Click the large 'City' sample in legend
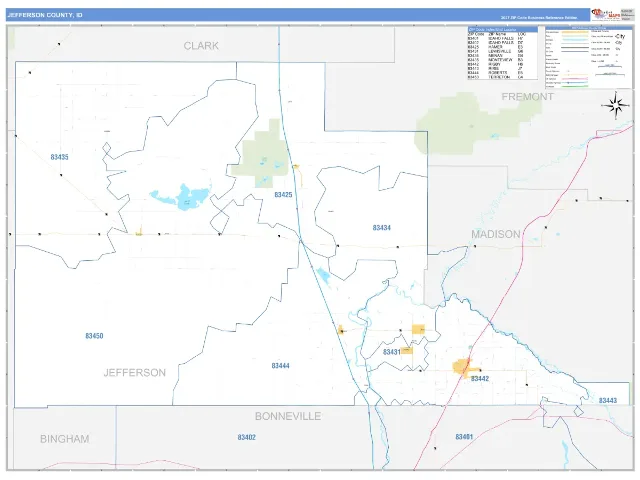The height and width of the screenshot is (480, 640). pos(620,36)
